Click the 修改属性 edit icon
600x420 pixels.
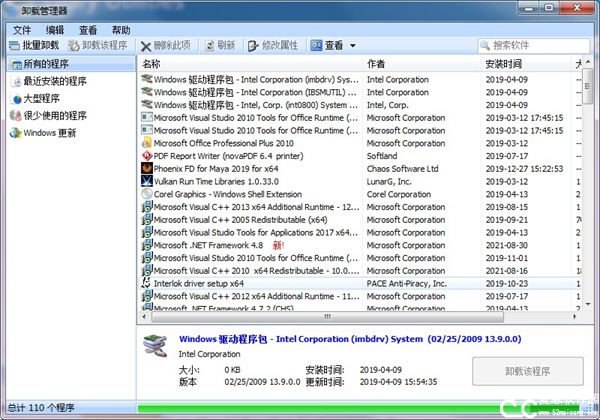(x=253, y=46)
